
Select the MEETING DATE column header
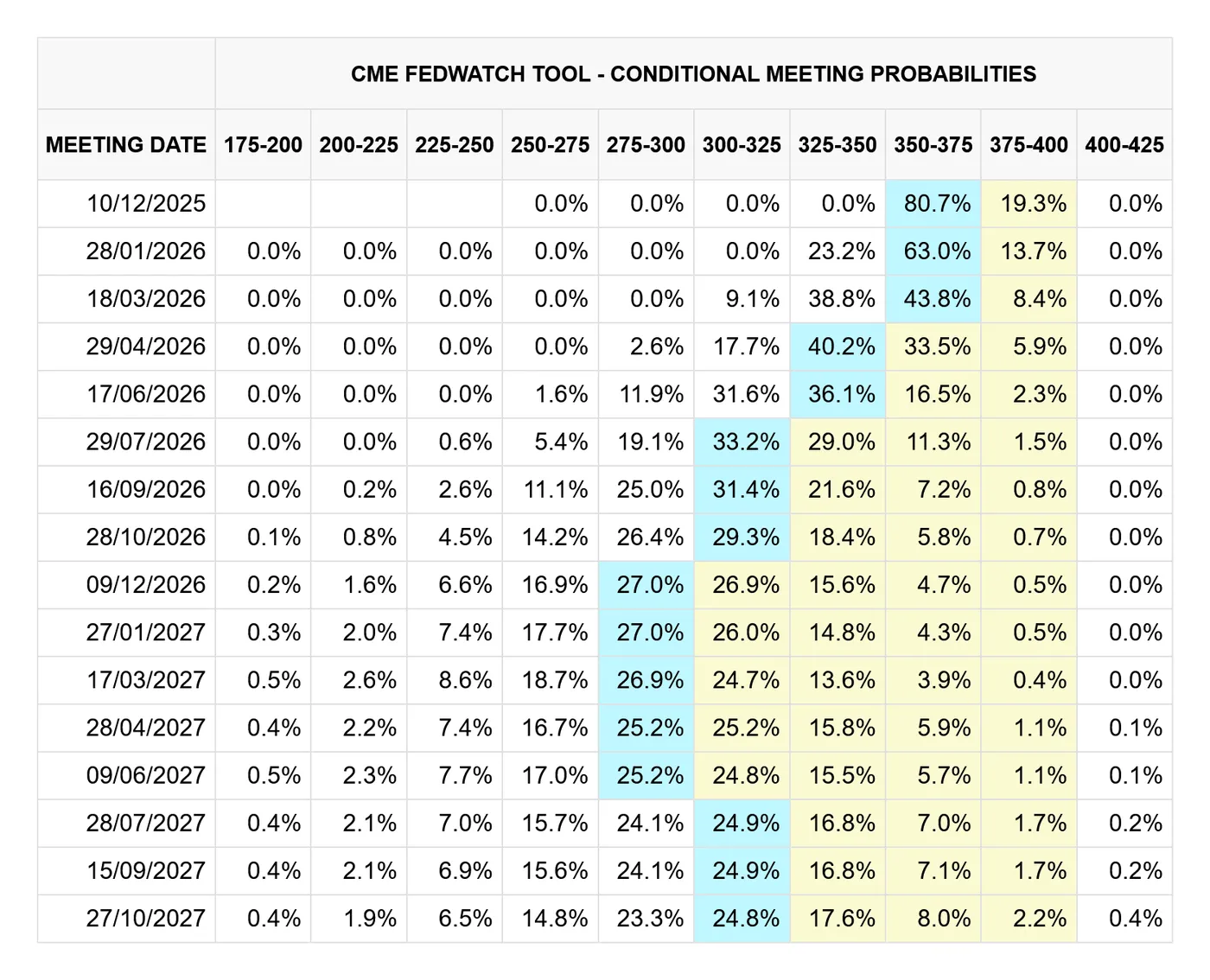[126, 145]
